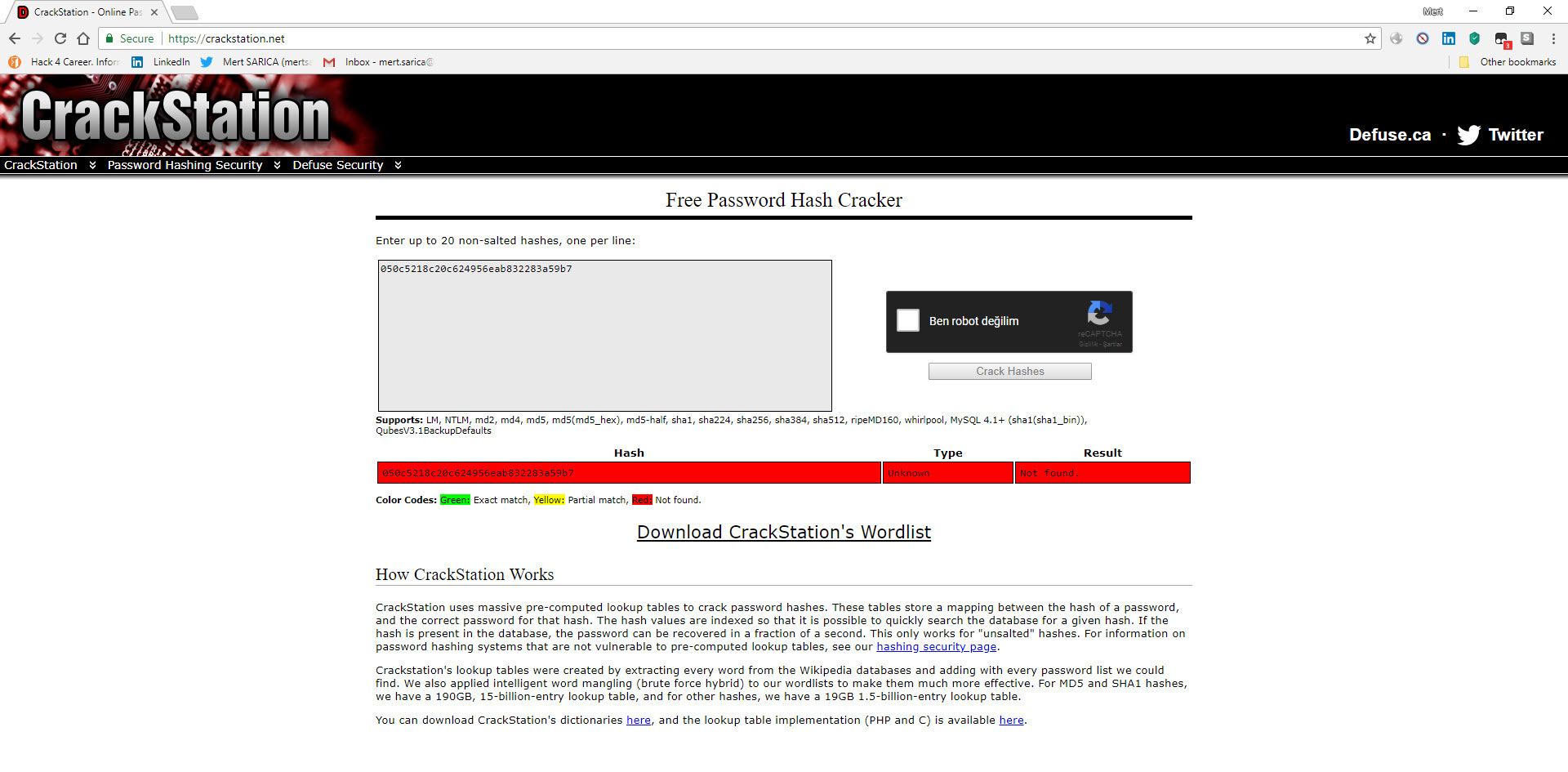This screenshot has width=1568, height=772.
Task: Open Download CrackStation's Wordlist link
Action: click(x=784, y=532)
